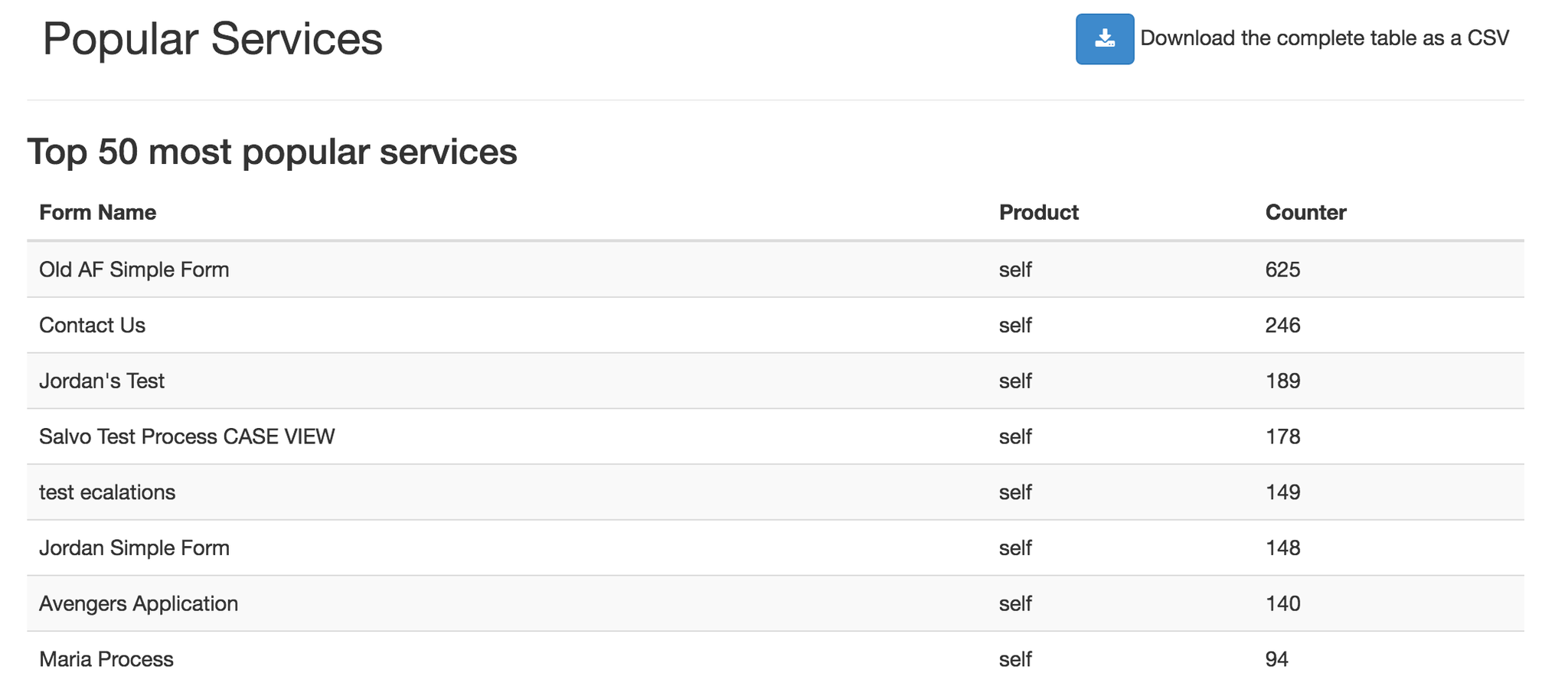Click the 'Popular Services' page title

(212, 39)
